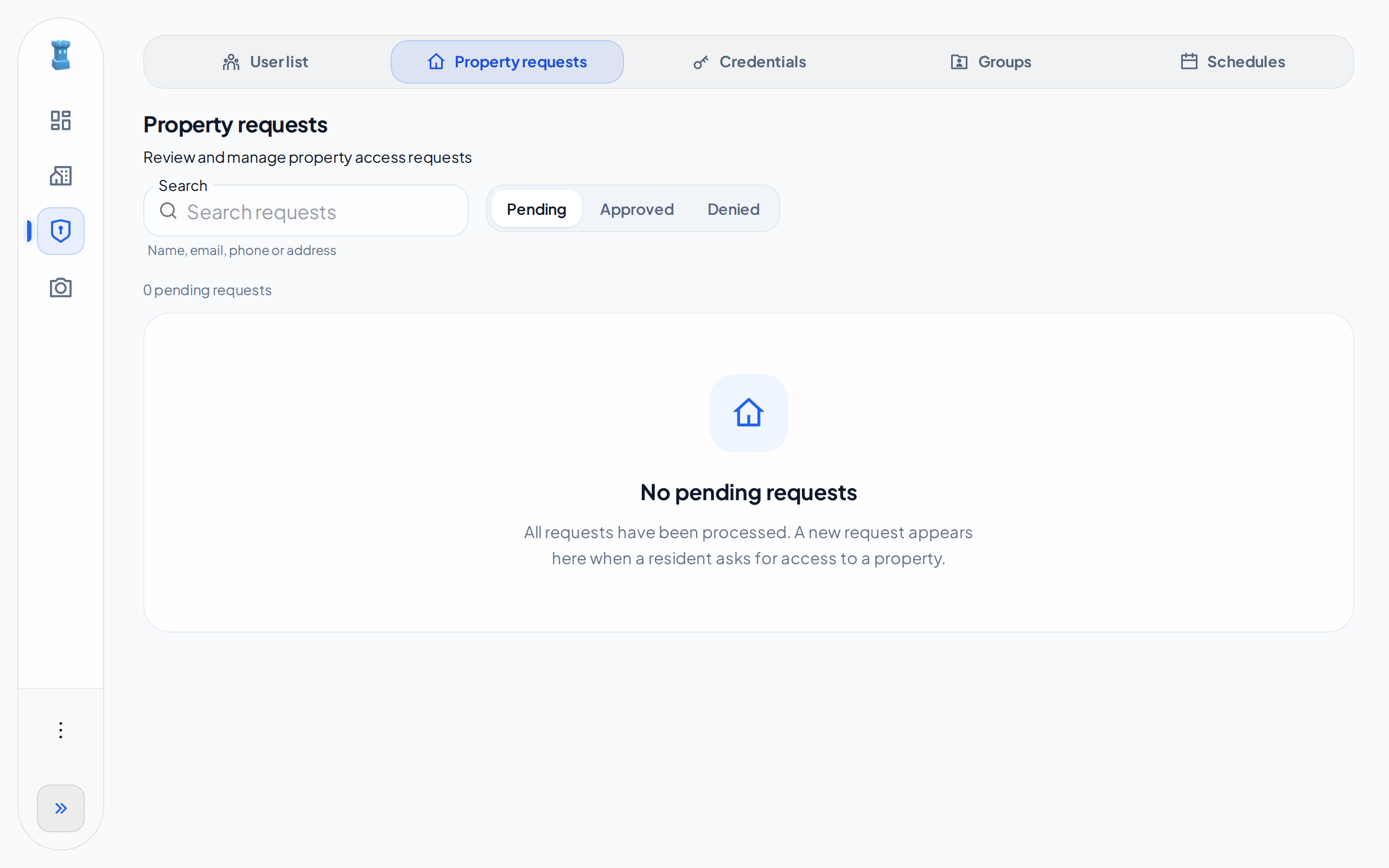Click the magnifier icon in search box
The height and width of the screenshot is (868, 1389).
click(x=168, y=211)
